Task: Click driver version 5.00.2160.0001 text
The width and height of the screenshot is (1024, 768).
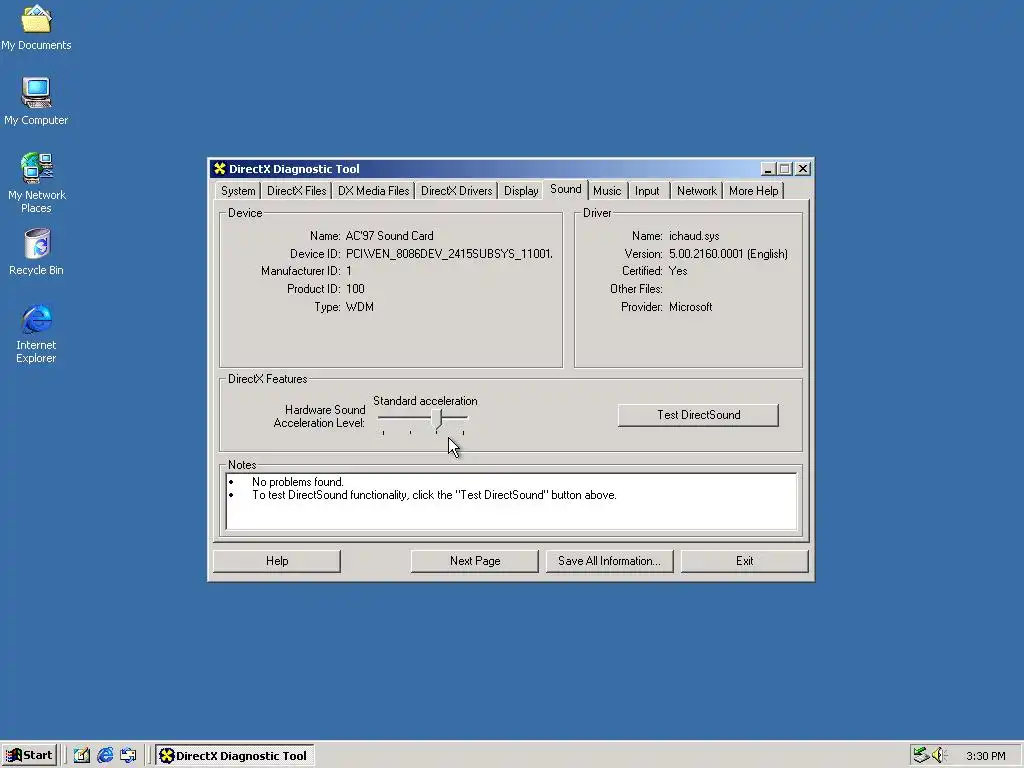Action: tap(728, 254)
